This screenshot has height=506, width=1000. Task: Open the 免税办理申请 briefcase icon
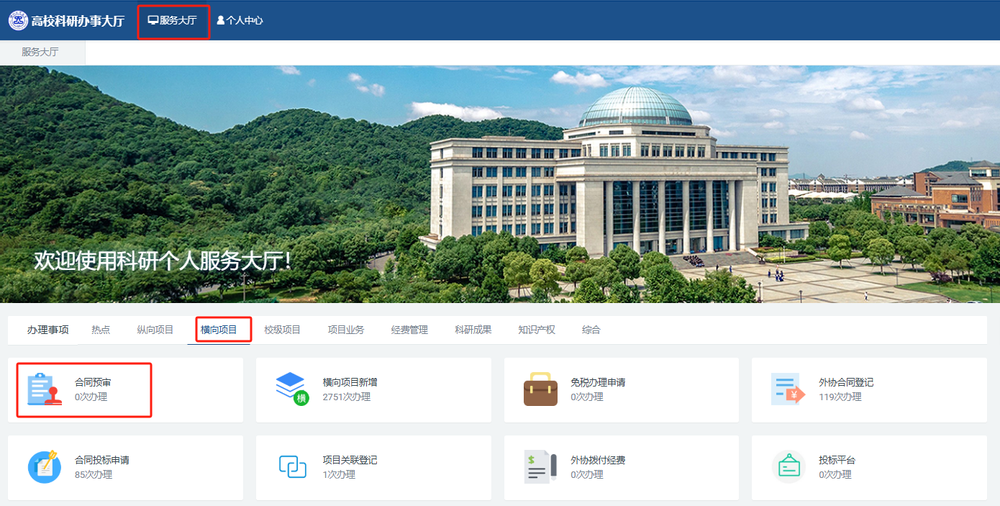point(540,389)
